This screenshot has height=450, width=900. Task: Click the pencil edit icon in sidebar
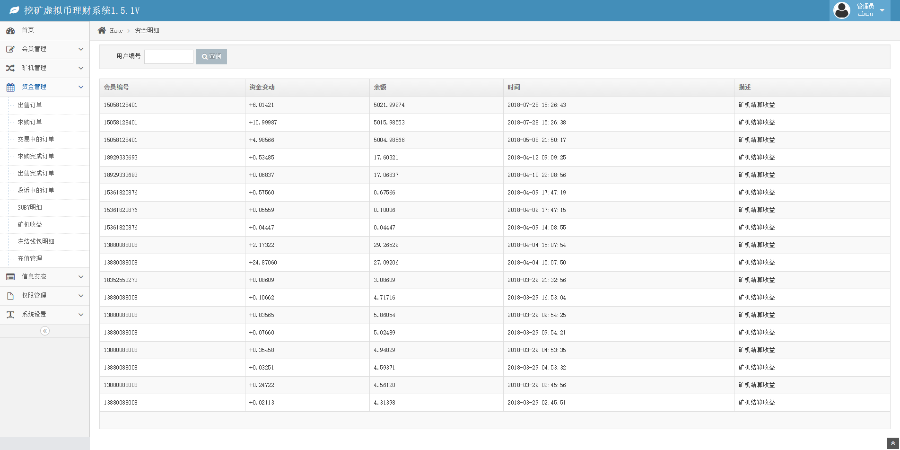coord(10,49)
